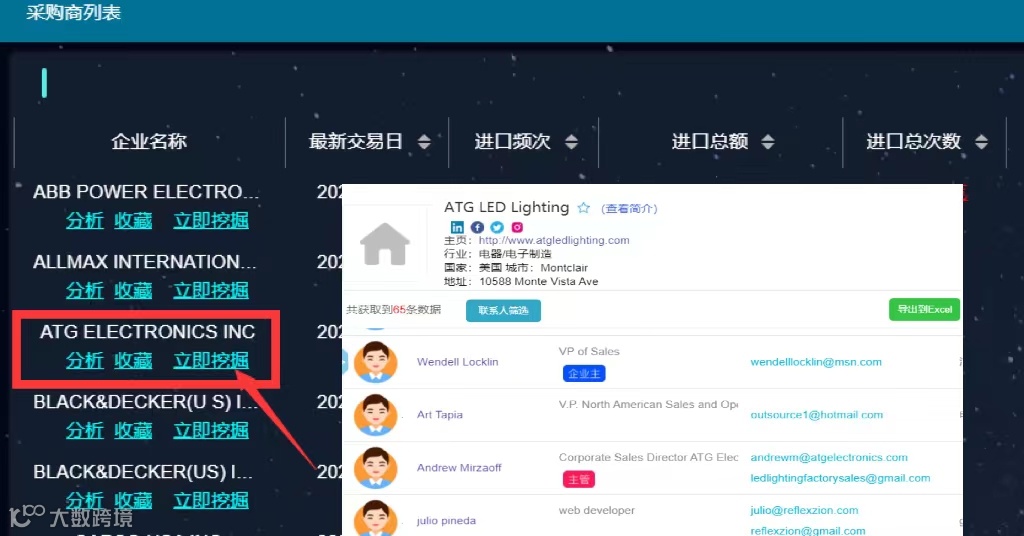Click the company house logo placeholder
The image size is (1024, 536).
(385, 244)
